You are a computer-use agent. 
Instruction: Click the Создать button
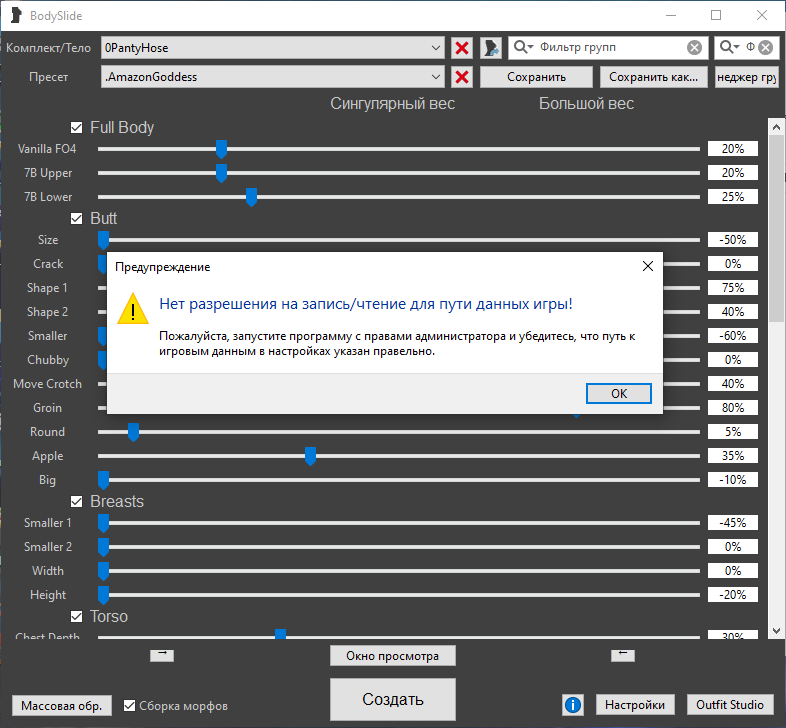(393, 699)
